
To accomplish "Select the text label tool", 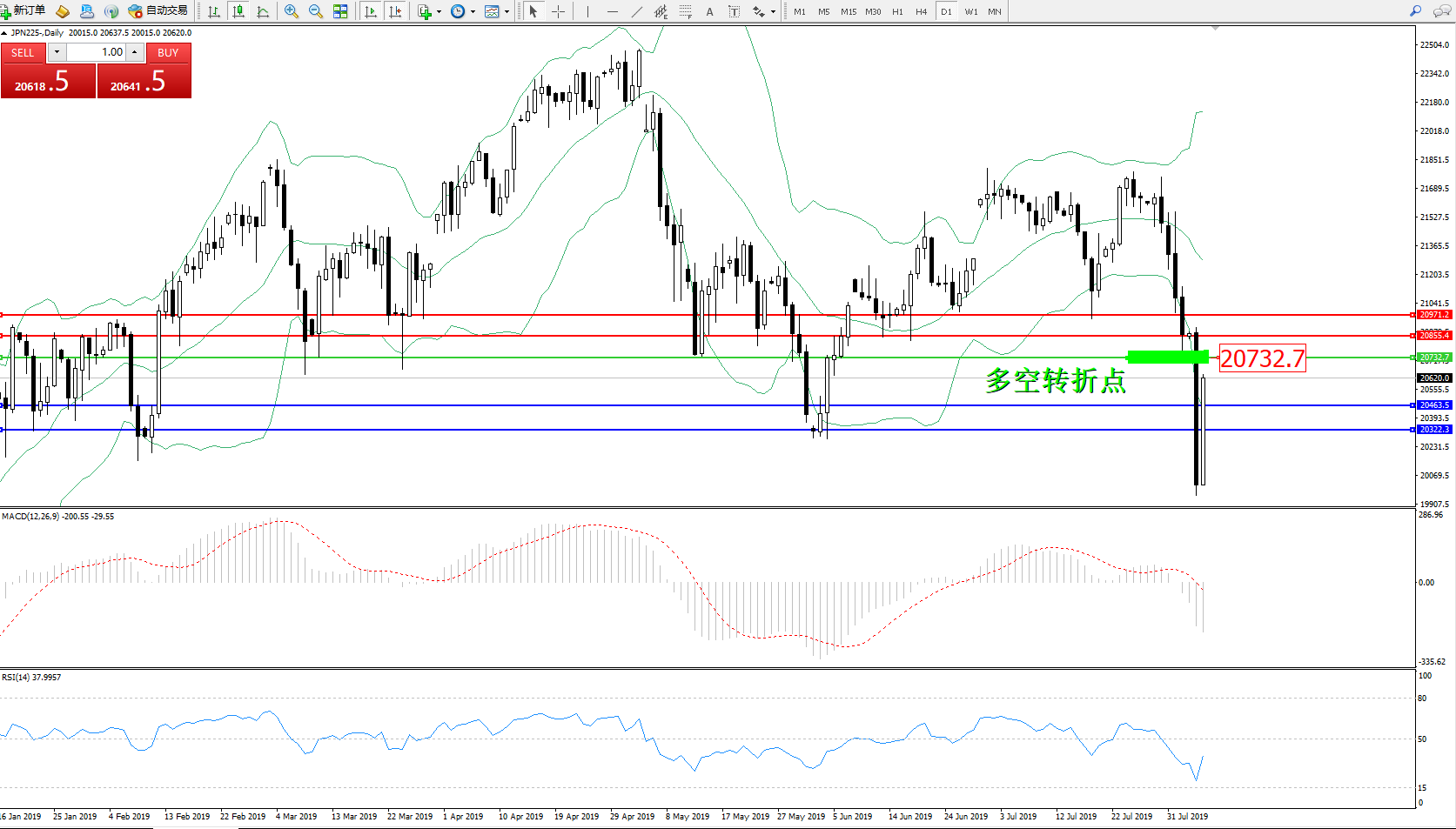I will point(709,11).
